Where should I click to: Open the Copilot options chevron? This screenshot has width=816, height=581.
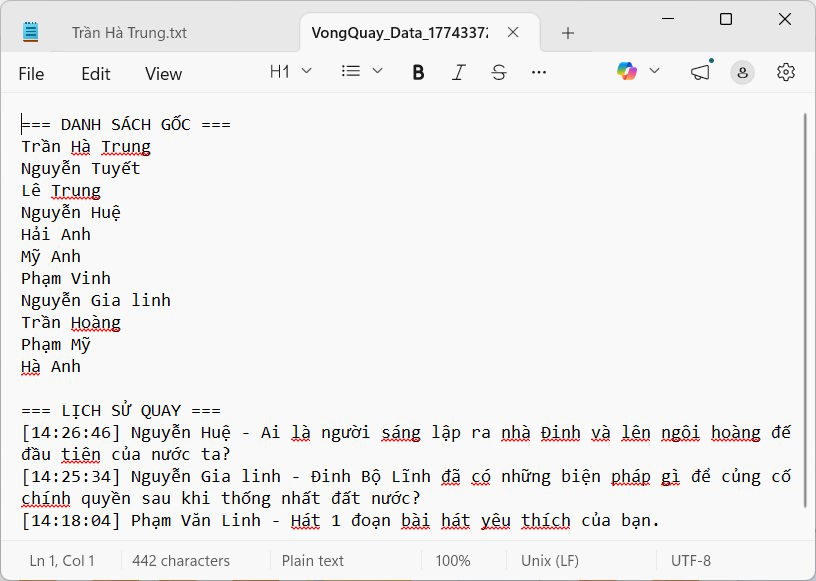coord(652,71)
